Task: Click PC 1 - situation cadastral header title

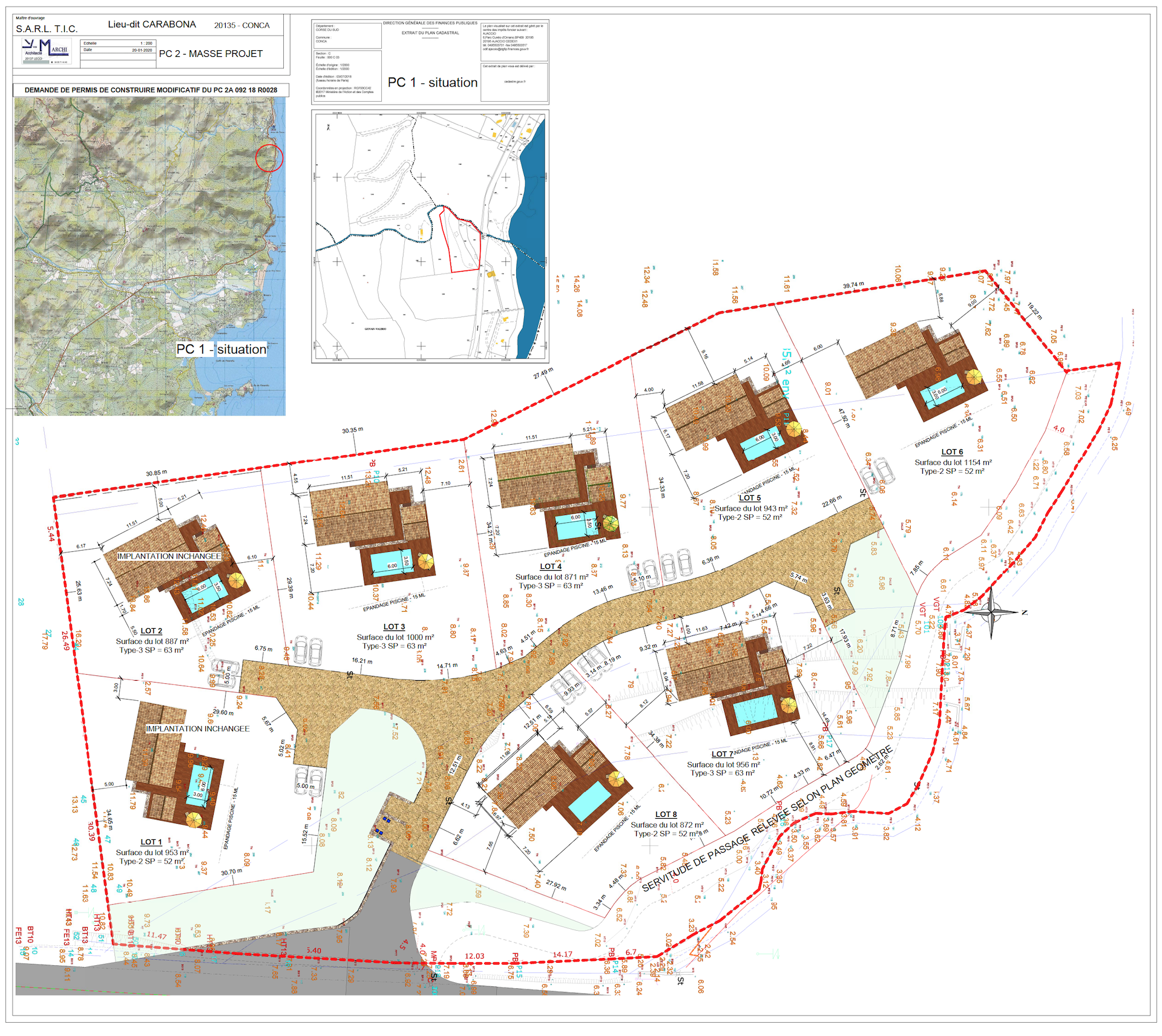Action: tap(432, 82)
